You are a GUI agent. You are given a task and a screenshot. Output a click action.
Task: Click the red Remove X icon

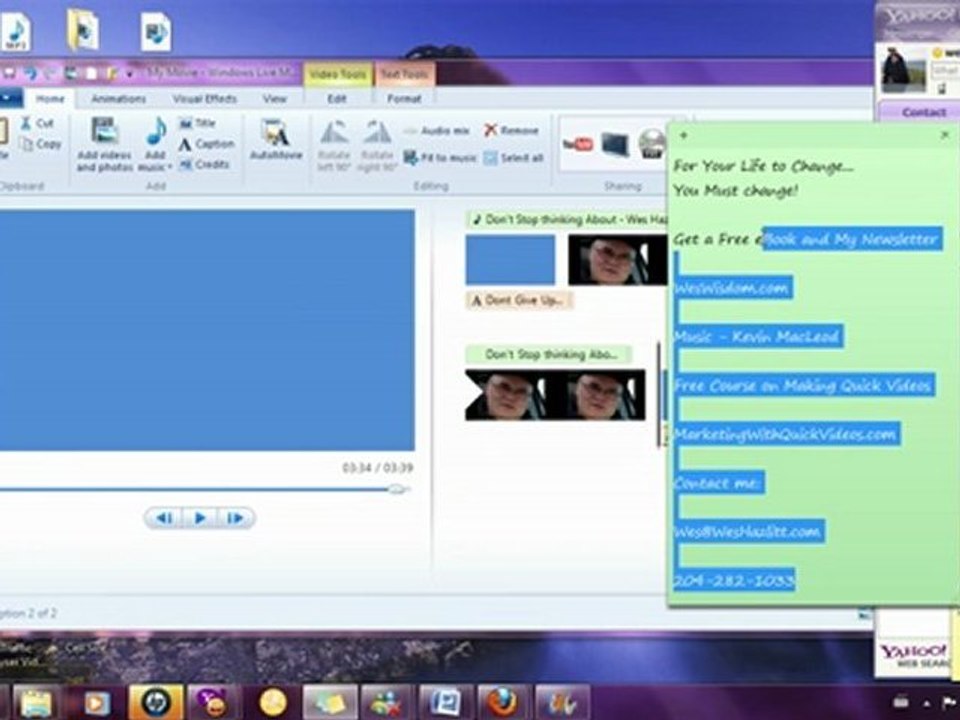coord(490,130)
